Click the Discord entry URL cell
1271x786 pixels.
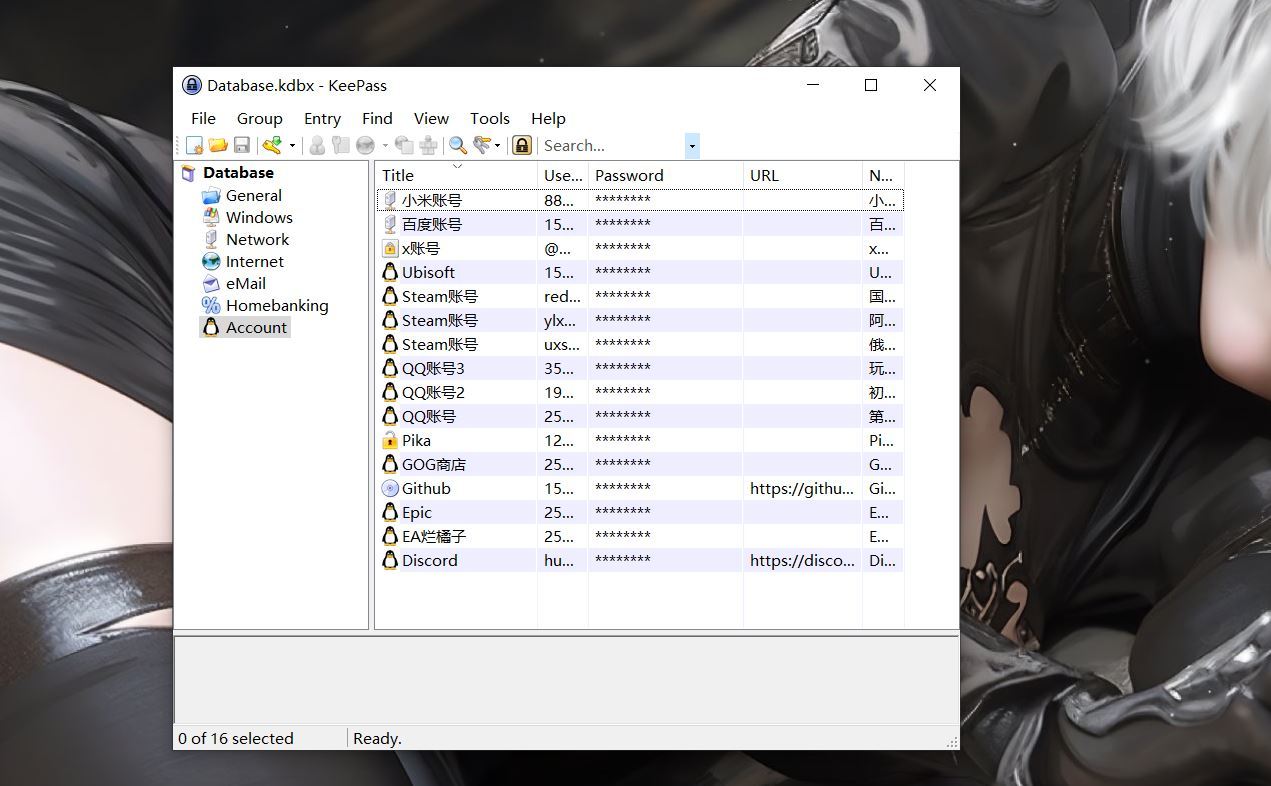(x=803, y=561)
